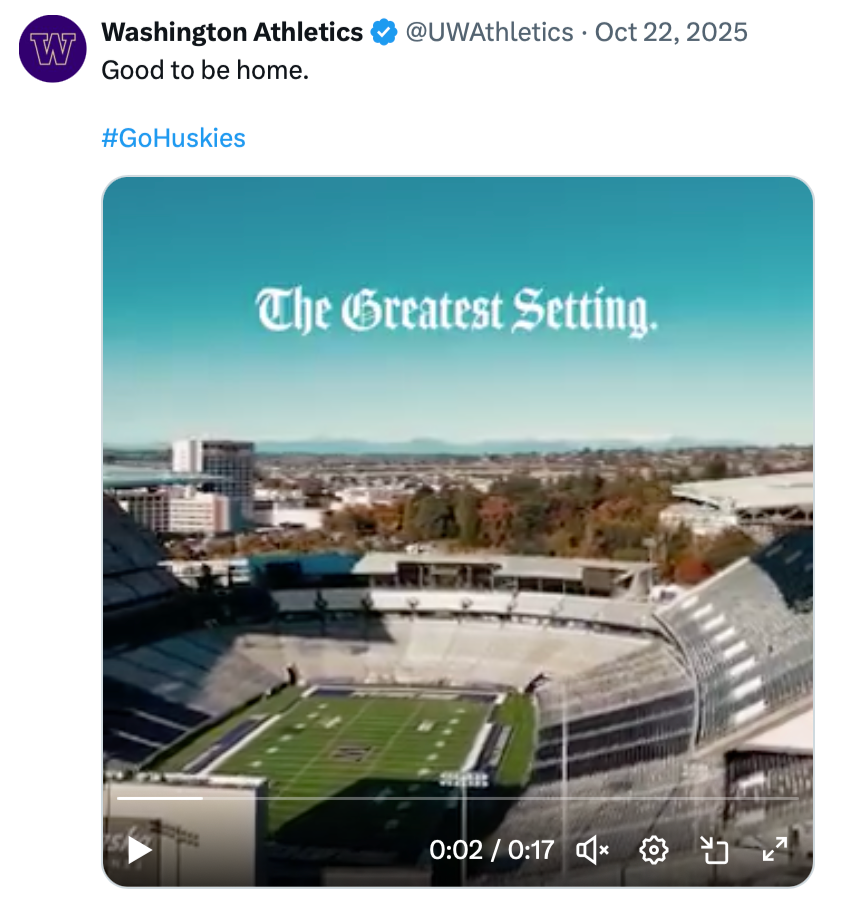Open the #GoHuskies hashtag

click(x=173, y=138)
